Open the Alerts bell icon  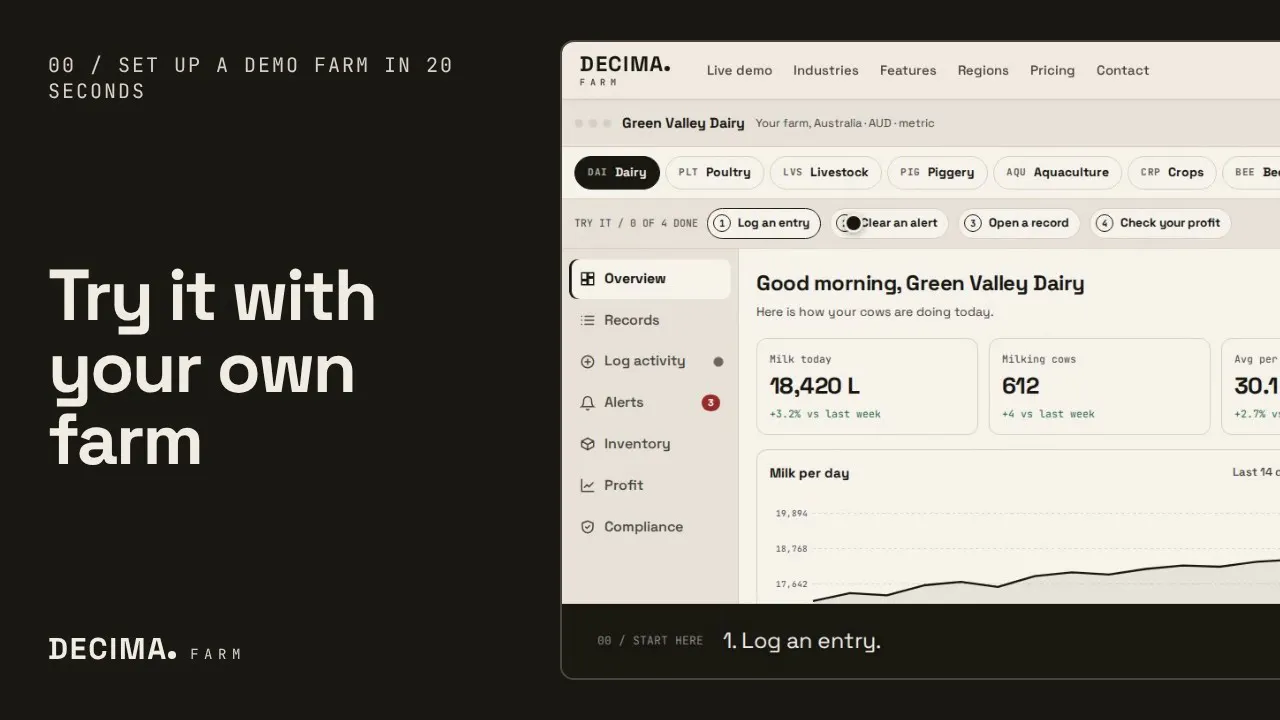point(587,403)
